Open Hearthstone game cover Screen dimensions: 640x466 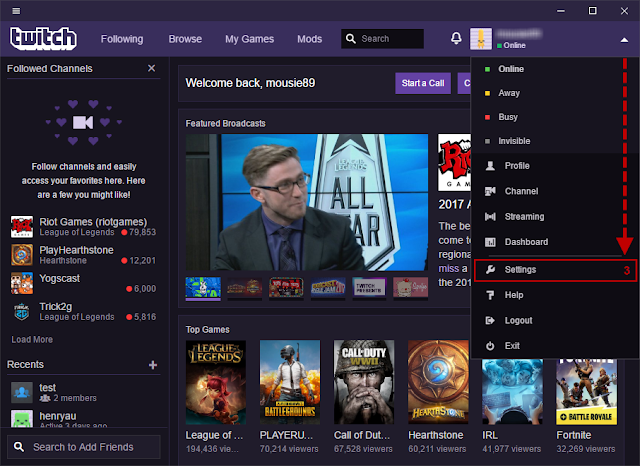438,382
